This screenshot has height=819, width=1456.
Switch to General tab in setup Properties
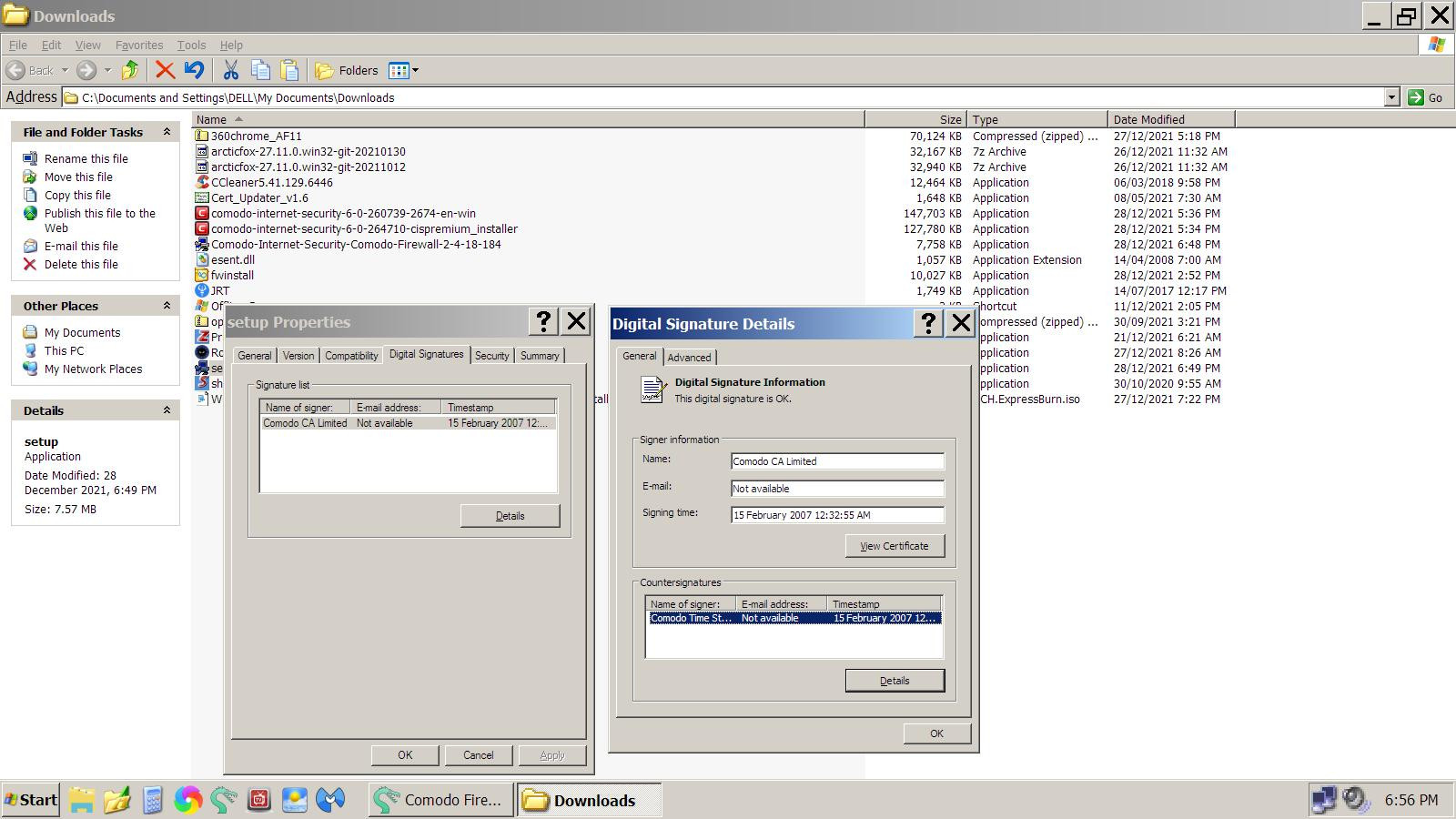tap(255, 356)
